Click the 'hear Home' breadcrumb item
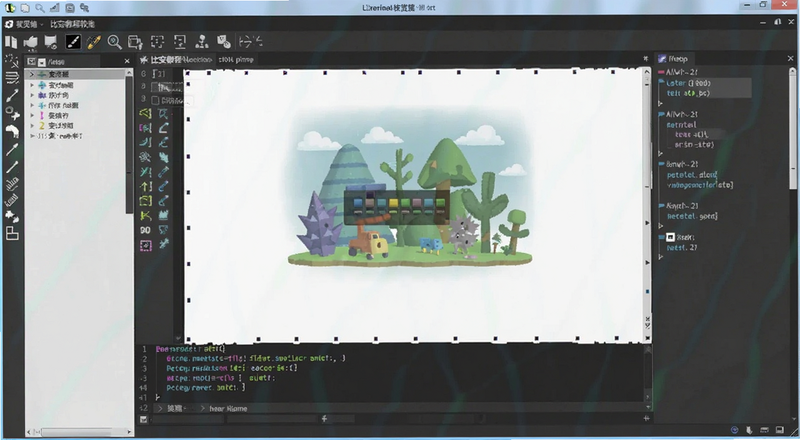The image size is (800, 440). coord(228,408)
